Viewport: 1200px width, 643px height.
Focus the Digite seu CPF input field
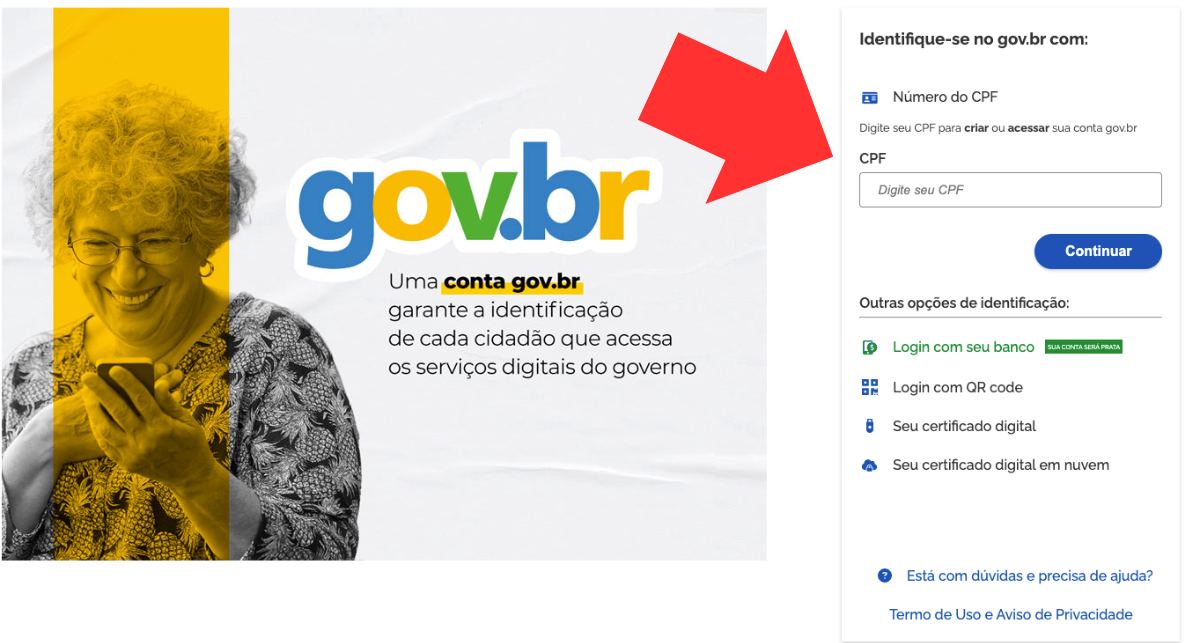coord(1010,190)
